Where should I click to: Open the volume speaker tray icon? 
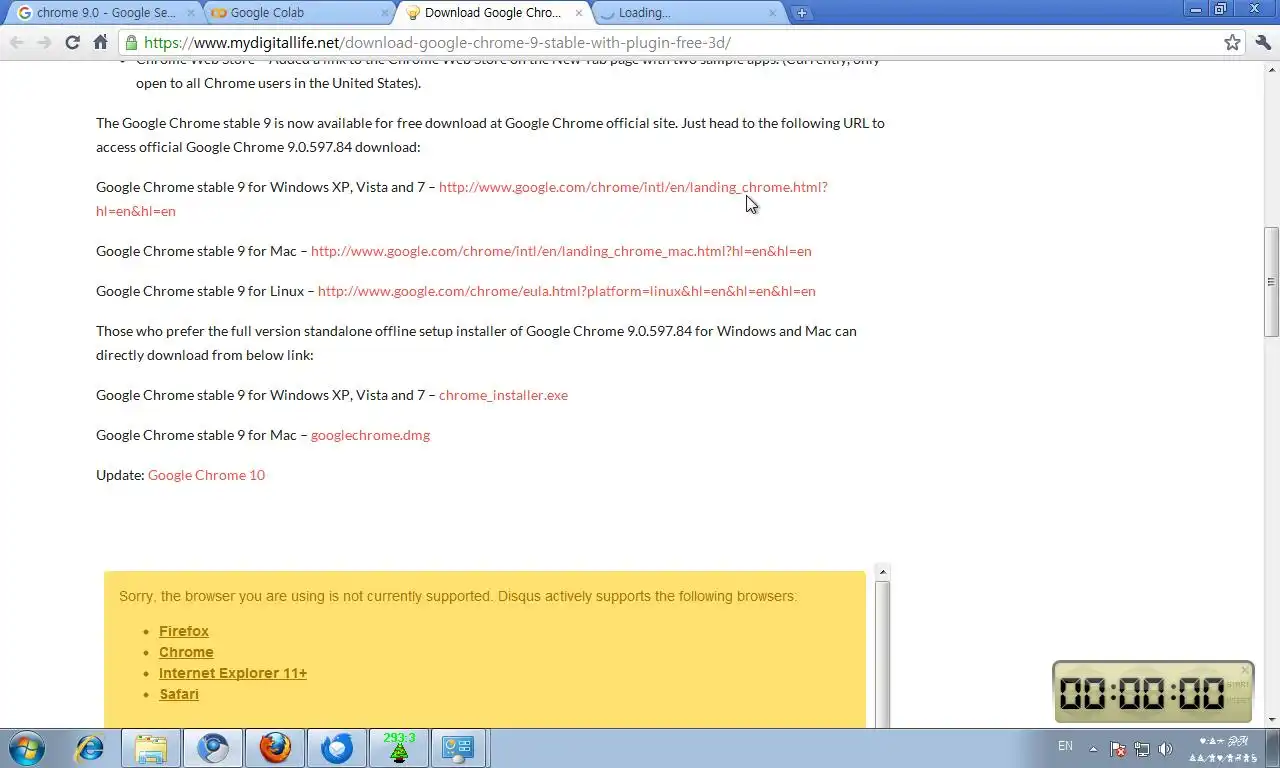pyautogui.click(x=1165, y=748)
